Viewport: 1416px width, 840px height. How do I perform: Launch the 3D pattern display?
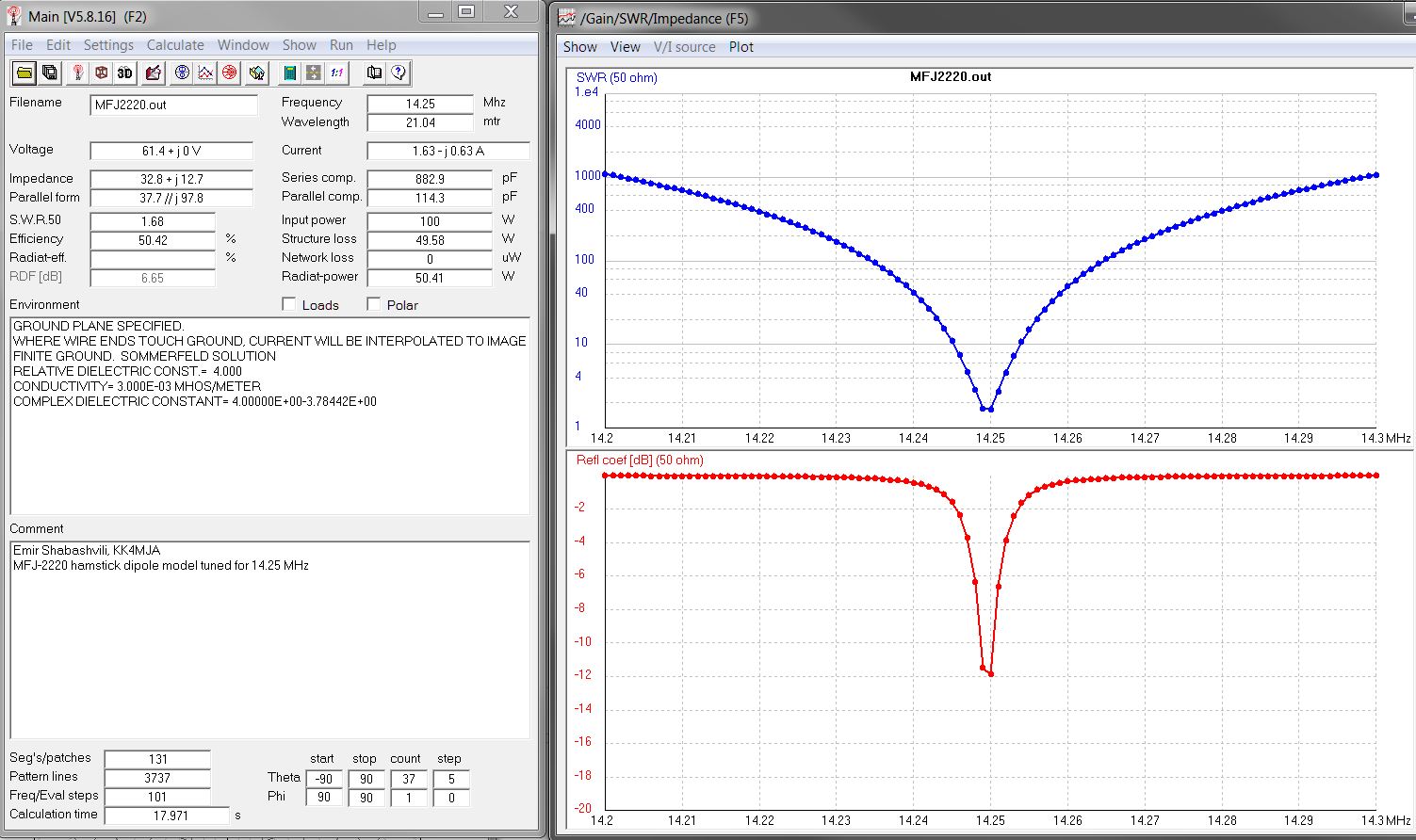(x=123, y=73)
